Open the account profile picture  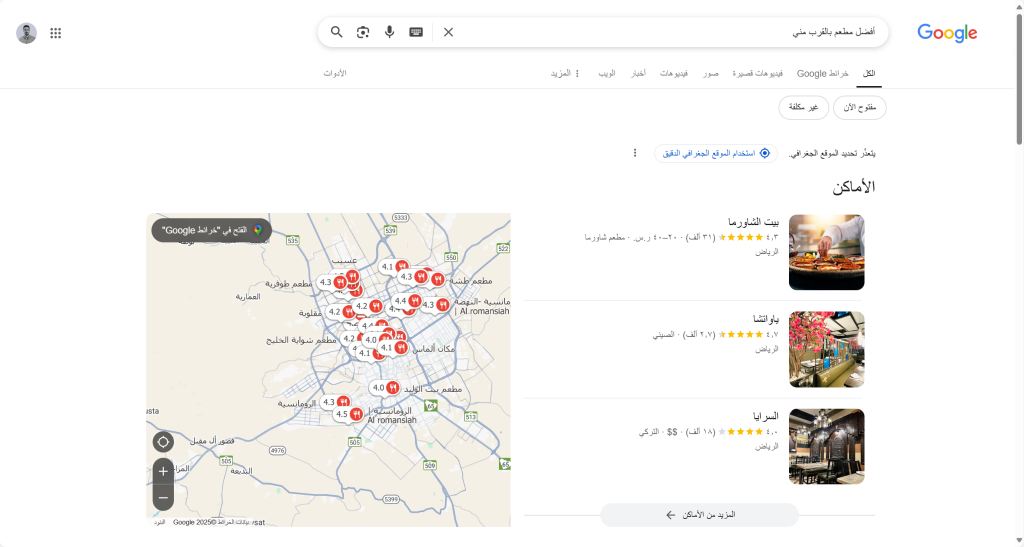[26, 33]
